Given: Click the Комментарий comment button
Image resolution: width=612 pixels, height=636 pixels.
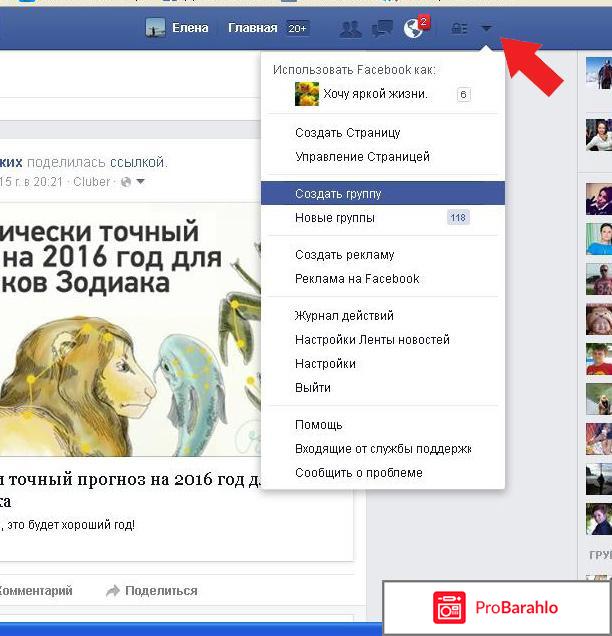Looking at the screenshot, I should 36,591.
